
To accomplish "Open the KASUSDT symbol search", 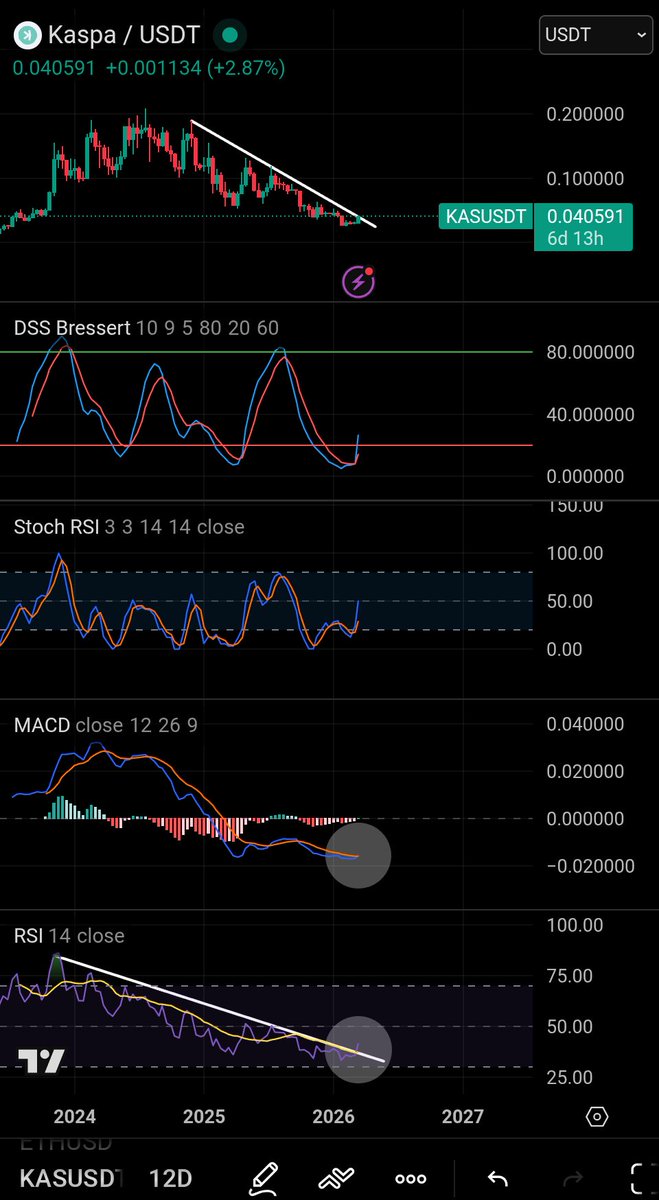I will 70,1178.
